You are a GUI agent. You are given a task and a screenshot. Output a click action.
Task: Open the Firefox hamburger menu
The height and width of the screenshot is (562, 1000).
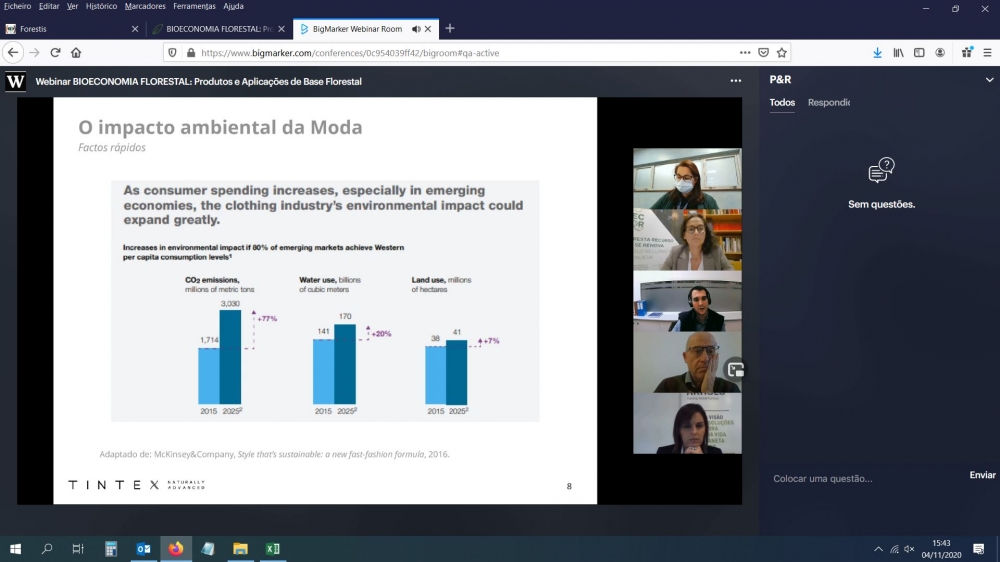987,53
